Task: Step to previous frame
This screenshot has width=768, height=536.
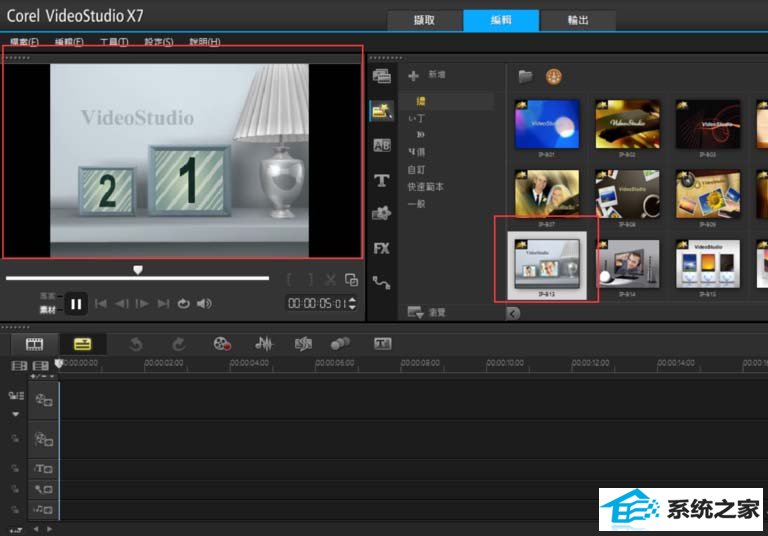Action: 122,304
